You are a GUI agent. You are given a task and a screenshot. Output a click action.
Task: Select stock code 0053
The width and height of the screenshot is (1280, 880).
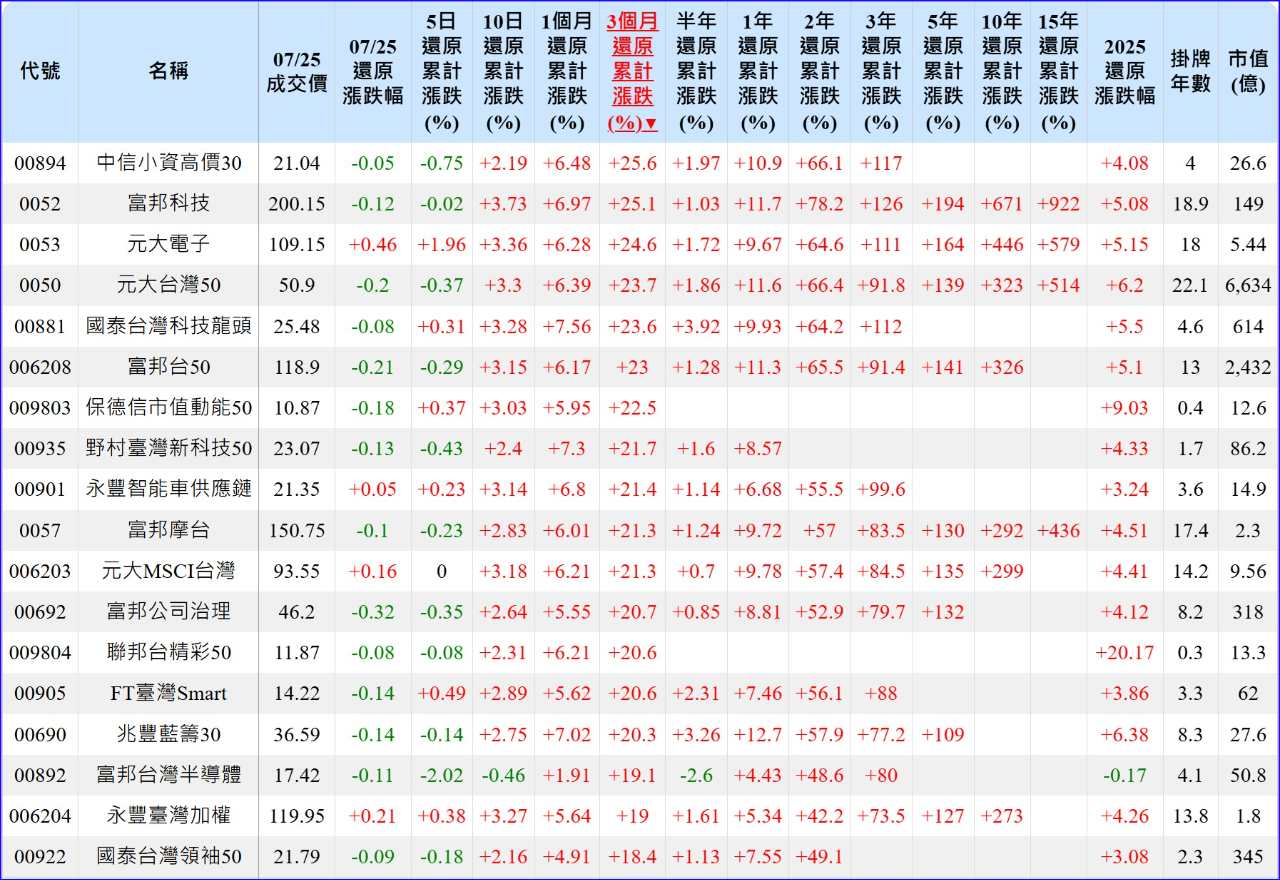pos(40,245)
